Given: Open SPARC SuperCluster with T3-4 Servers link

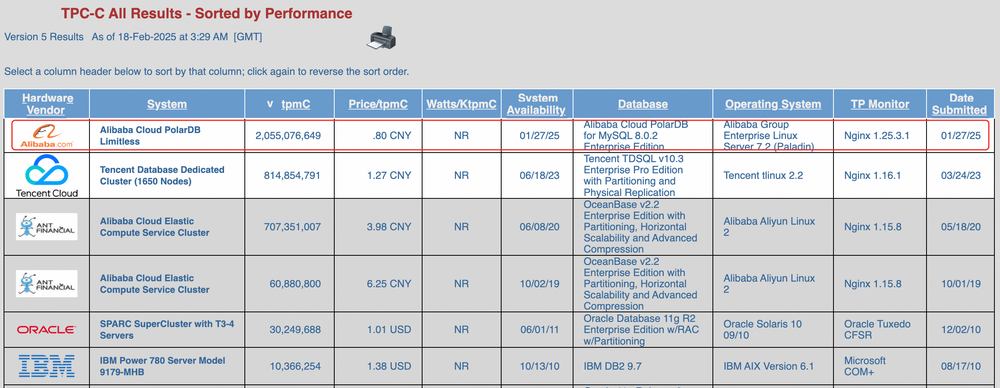Looking at the screenshot, I should (167, 329).
